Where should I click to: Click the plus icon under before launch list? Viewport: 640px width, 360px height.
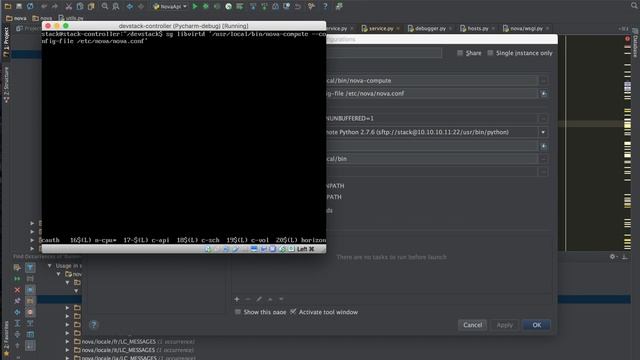point(237,299)
